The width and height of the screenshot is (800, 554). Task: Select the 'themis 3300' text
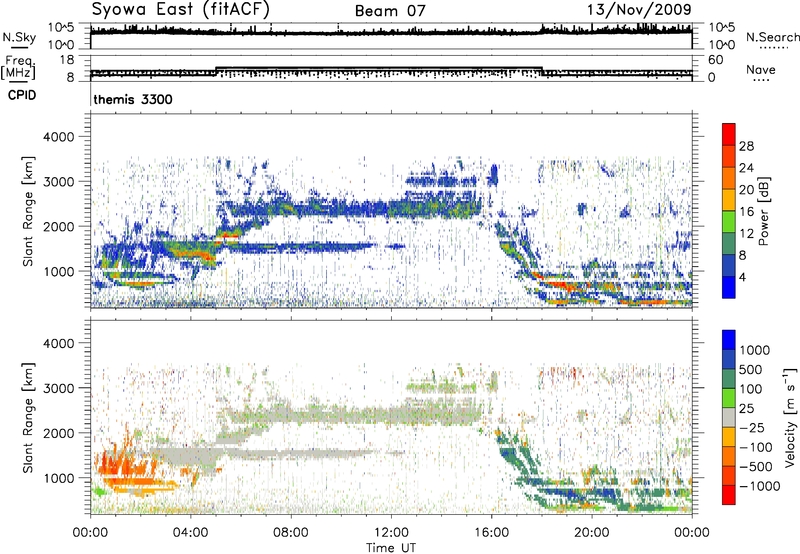pos(133,99)
